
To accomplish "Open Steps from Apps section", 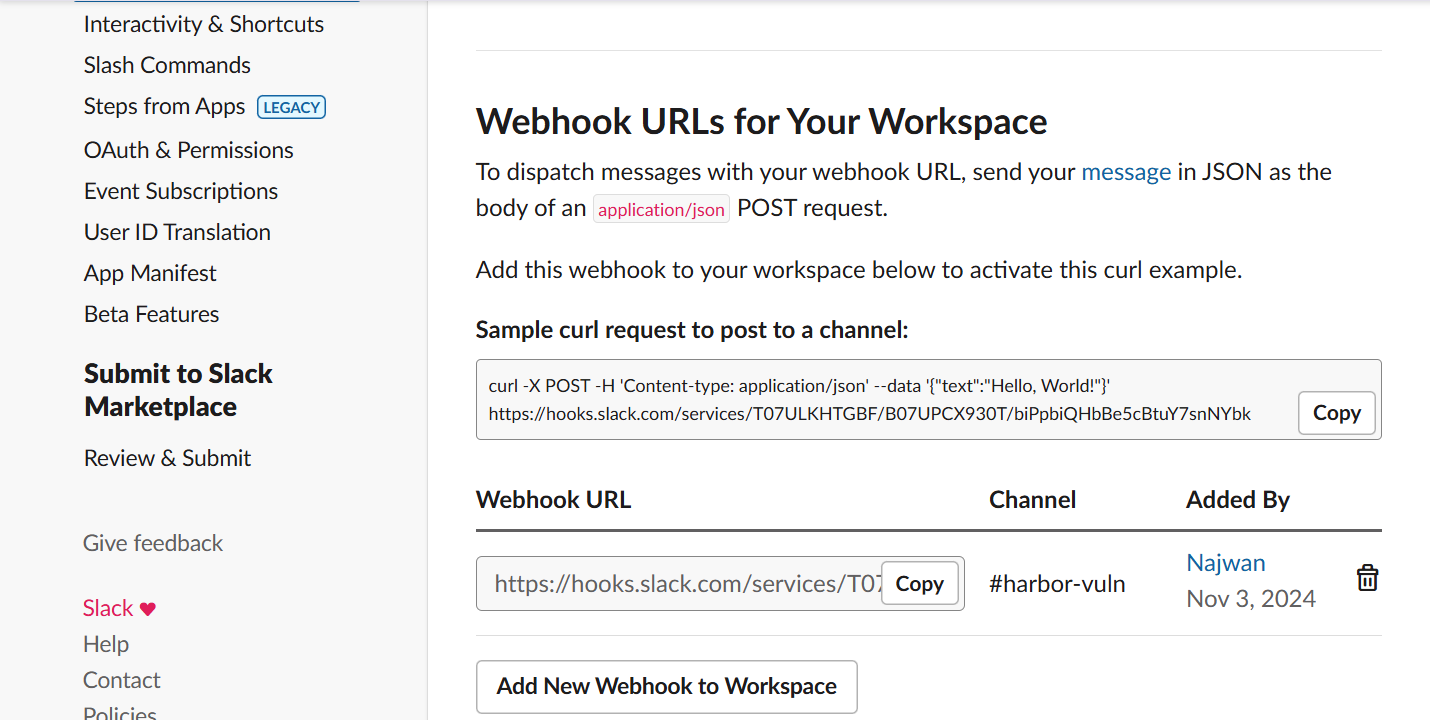I will point(164,107).
